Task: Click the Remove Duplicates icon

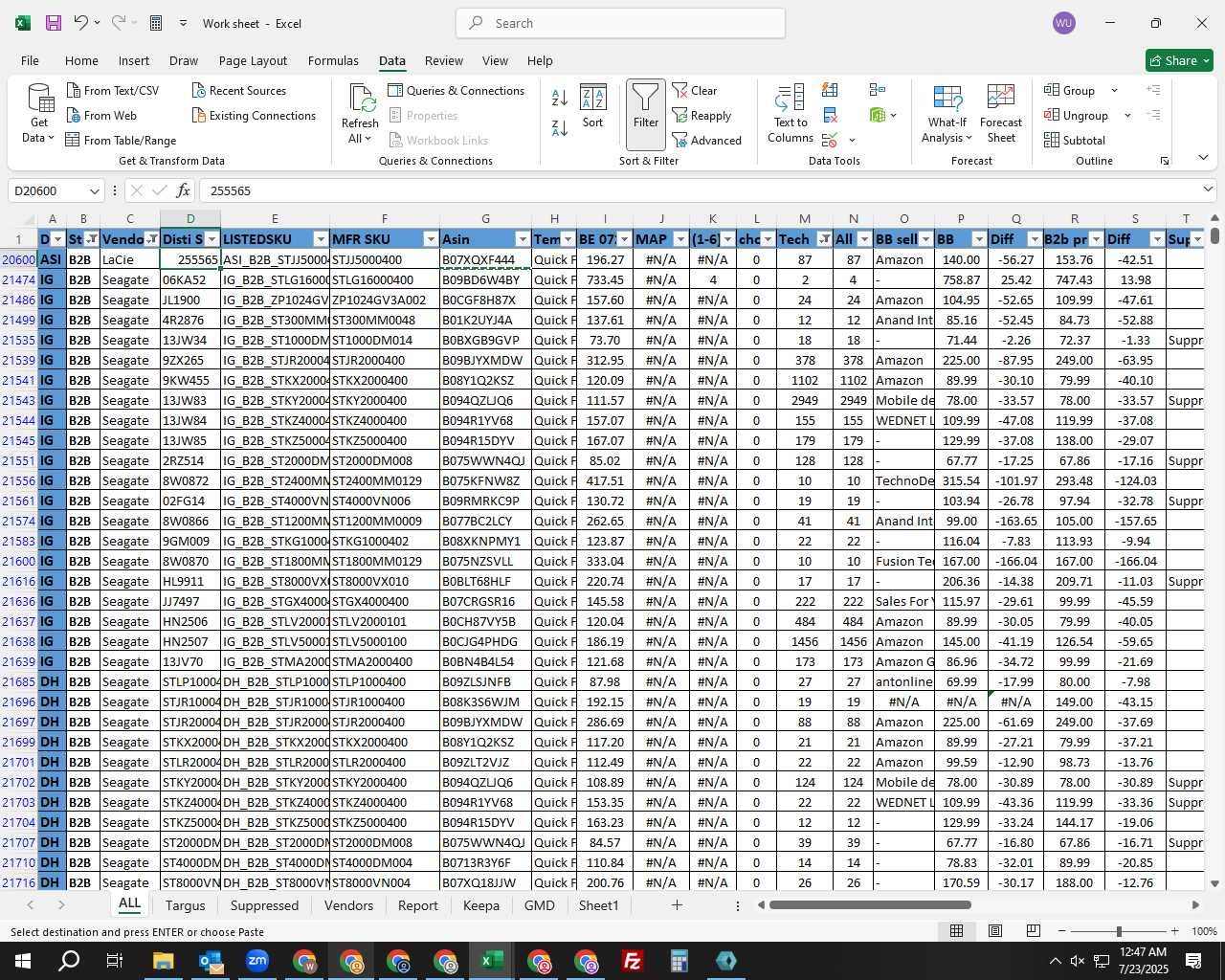Action: 830,115
